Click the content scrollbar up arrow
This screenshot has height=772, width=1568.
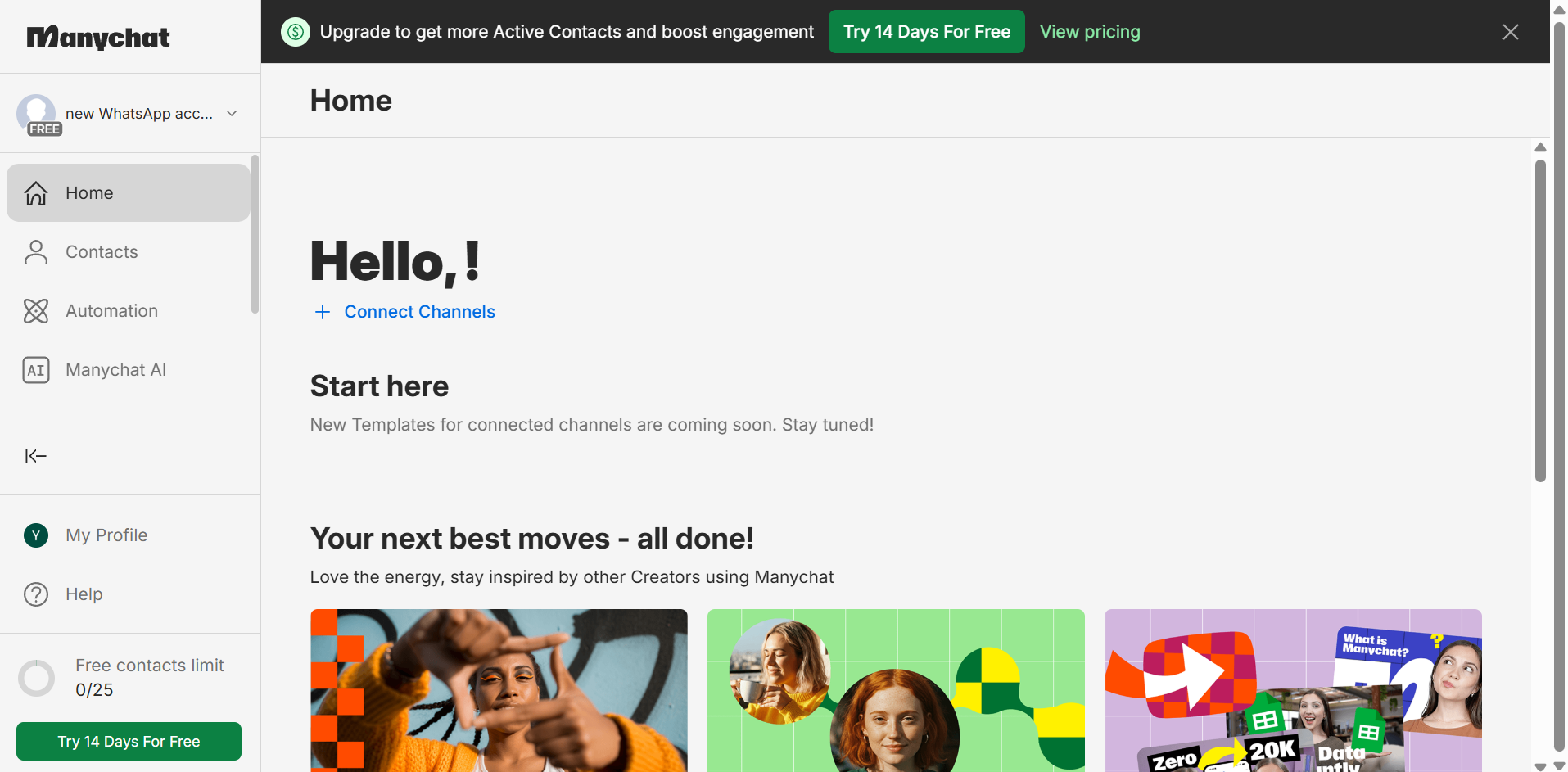click(x=1540, y=147)
